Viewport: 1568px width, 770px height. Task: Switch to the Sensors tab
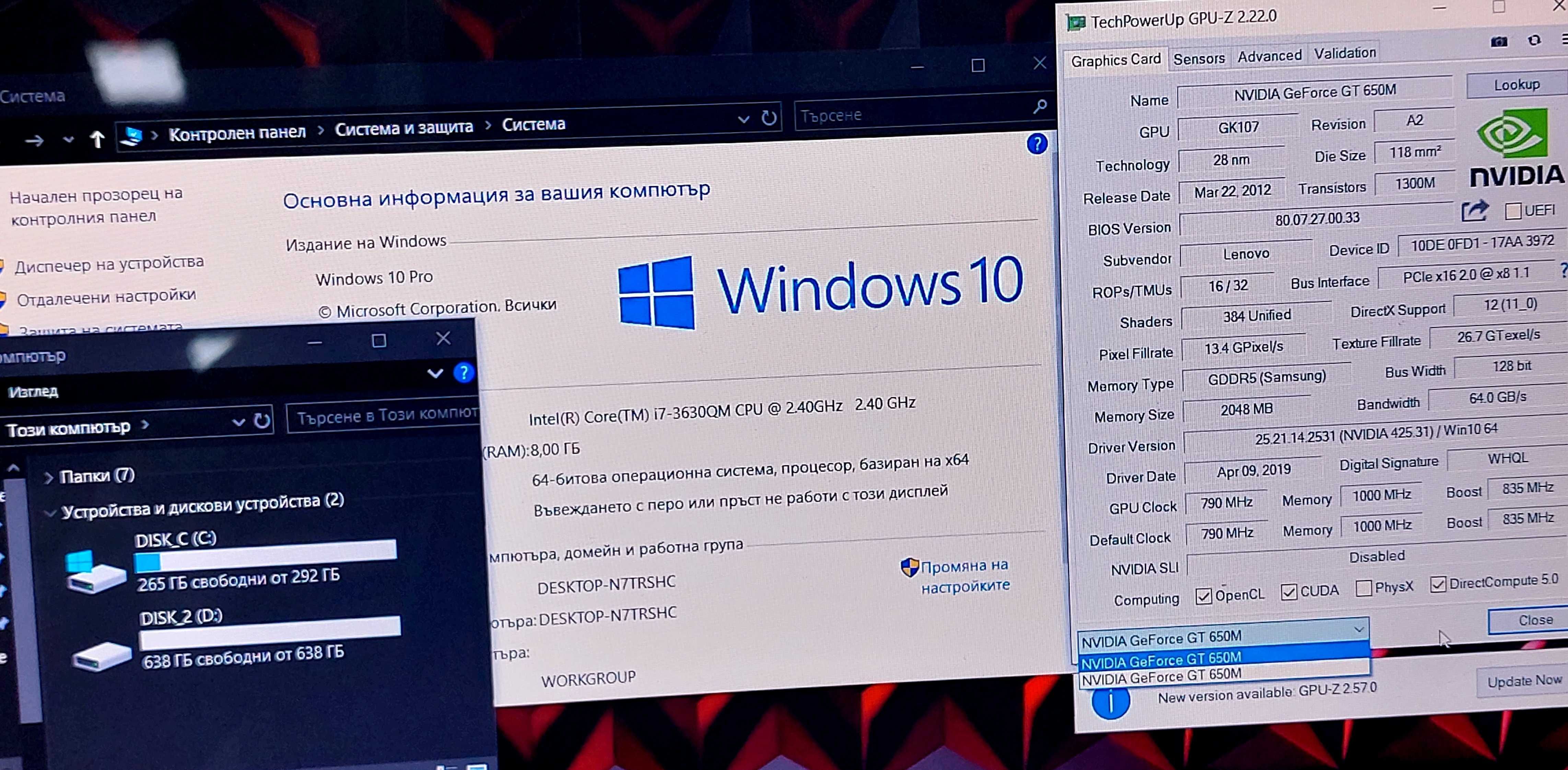click(x=1198, y=59)
